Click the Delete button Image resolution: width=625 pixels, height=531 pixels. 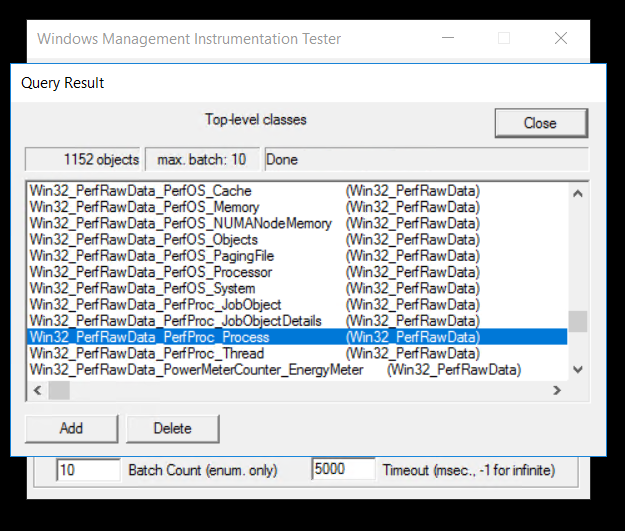[x=173, y=429]
